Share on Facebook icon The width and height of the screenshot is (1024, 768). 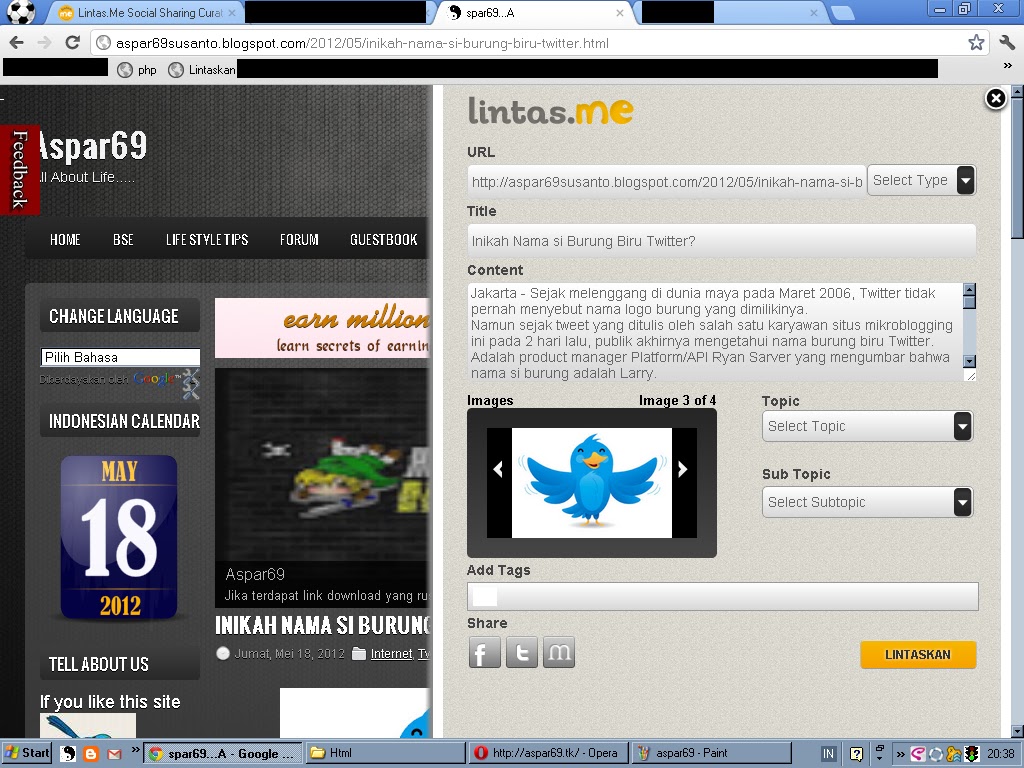pos(485,652)
